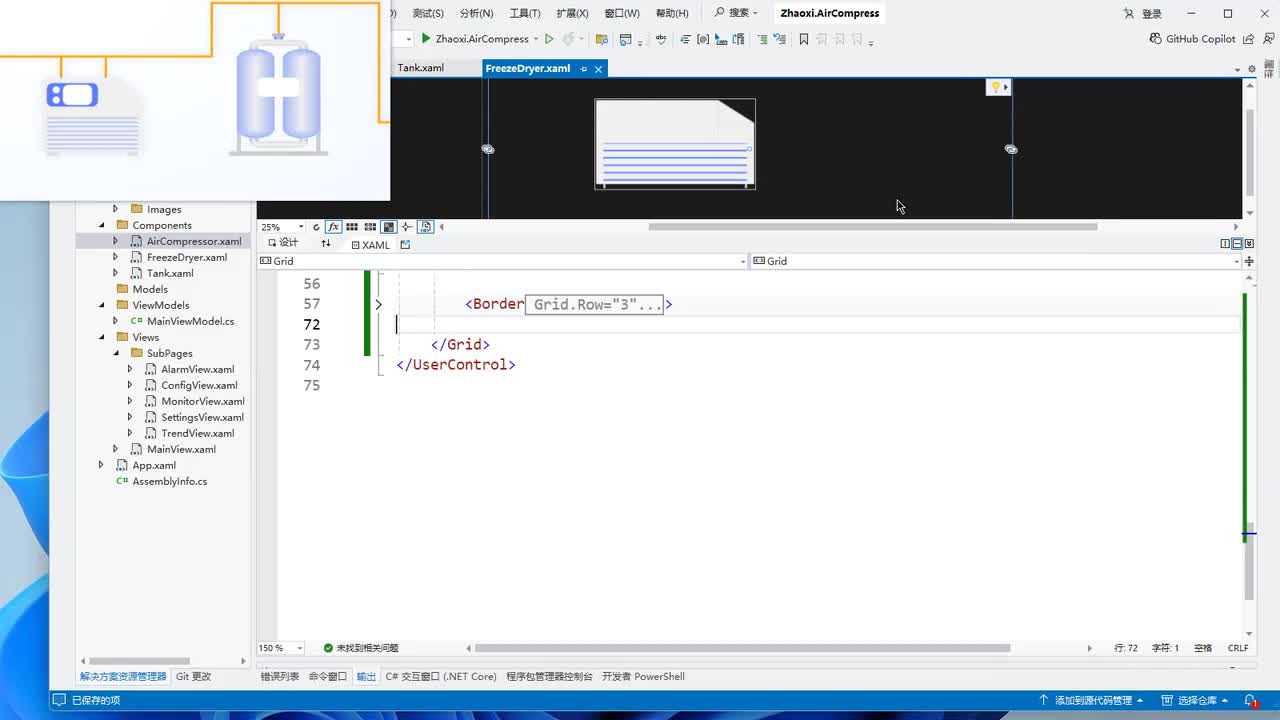Image resolution: width=1280 pixels, height=720 pixels.
Task: Open the 工具(T) menu
Action: click(525, 13)
